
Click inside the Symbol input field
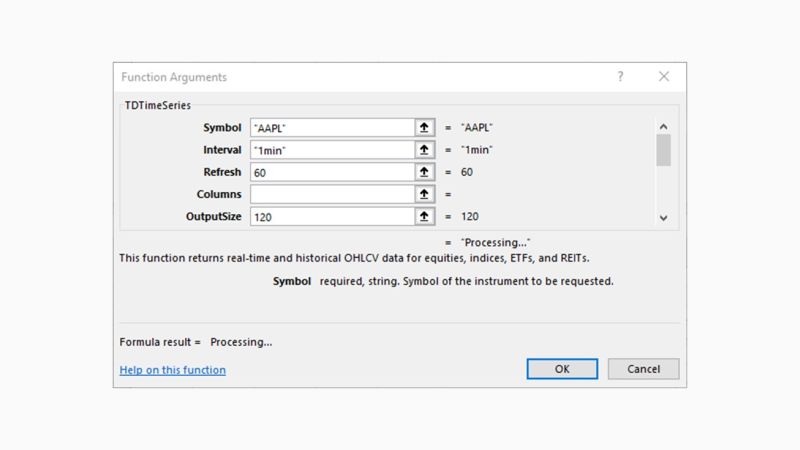pos(332,128)
